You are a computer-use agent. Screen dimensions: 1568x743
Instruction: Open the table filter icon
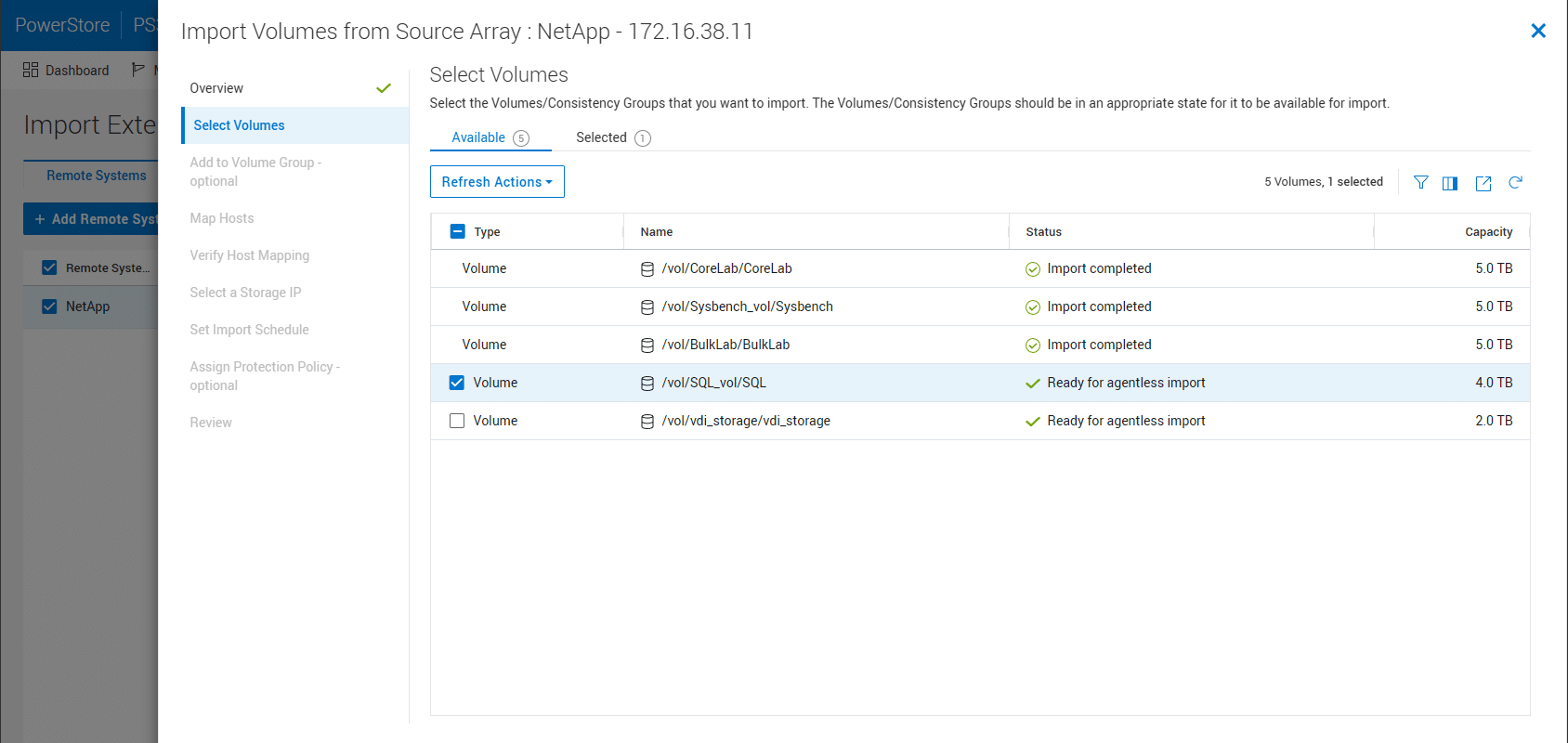tap(1420, 182)
